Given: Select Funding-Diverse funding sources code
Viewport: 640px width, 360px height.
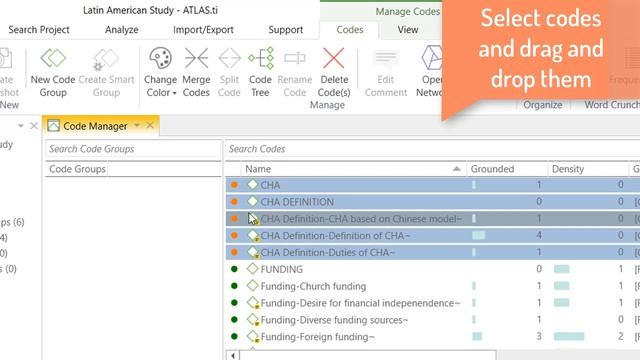Looking at the screenshot, I should (433, 320).
